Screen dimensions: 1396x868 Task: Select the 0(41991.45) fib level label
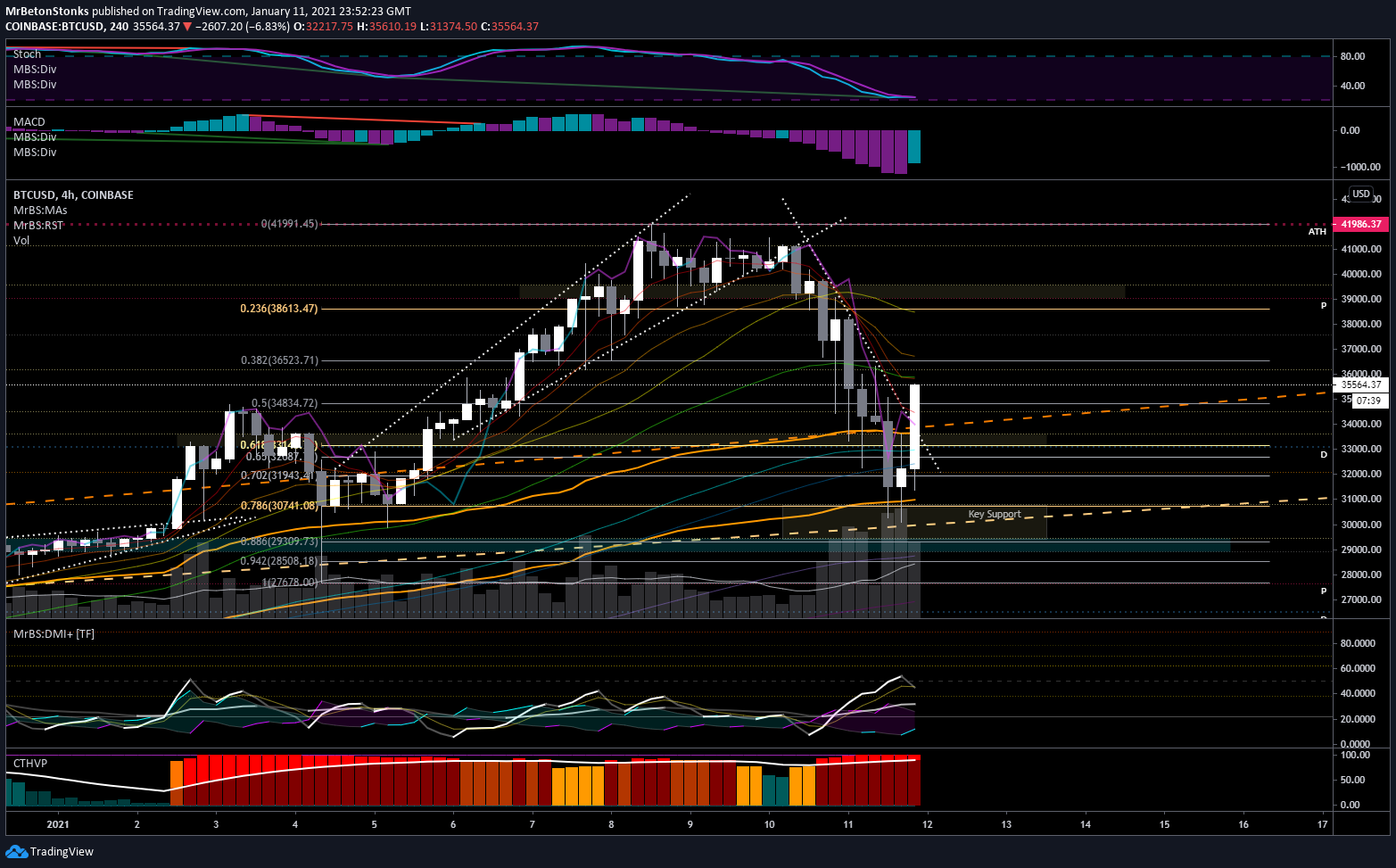pos(289,224)
